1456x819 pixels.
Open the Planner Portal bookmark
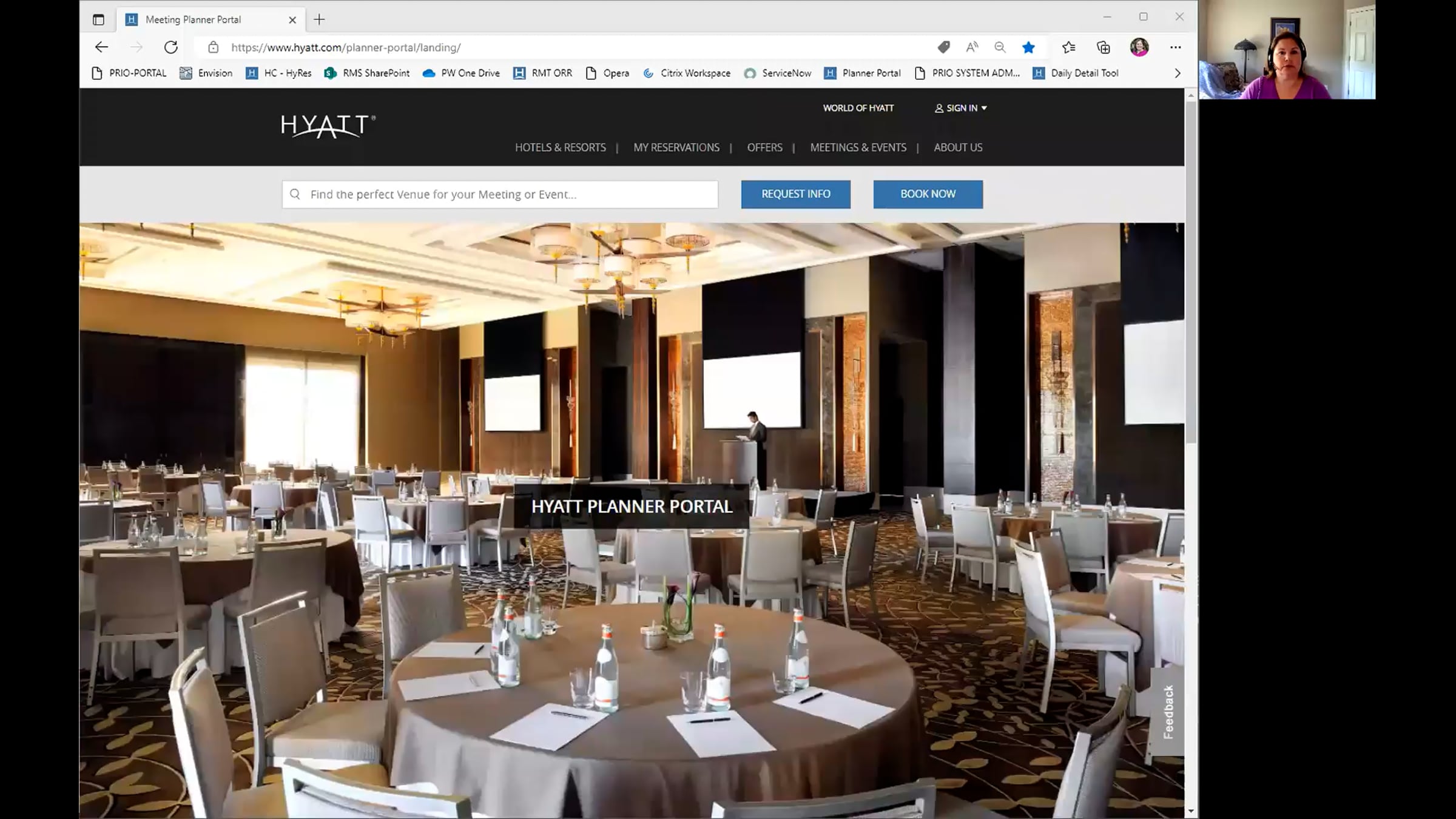(863, 73)
